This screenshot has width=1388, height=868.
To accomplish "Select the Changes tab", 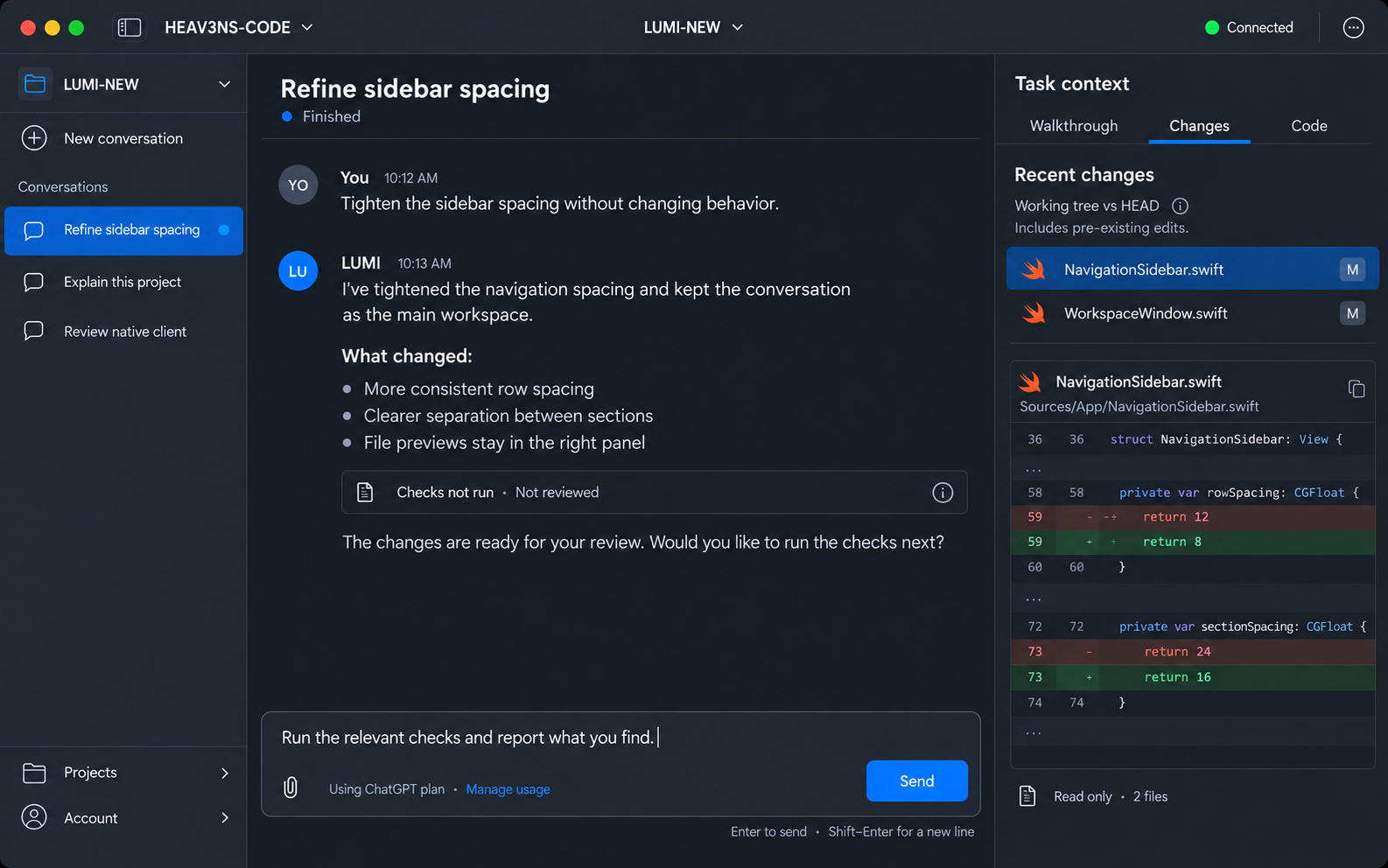I will point(1199,126).
